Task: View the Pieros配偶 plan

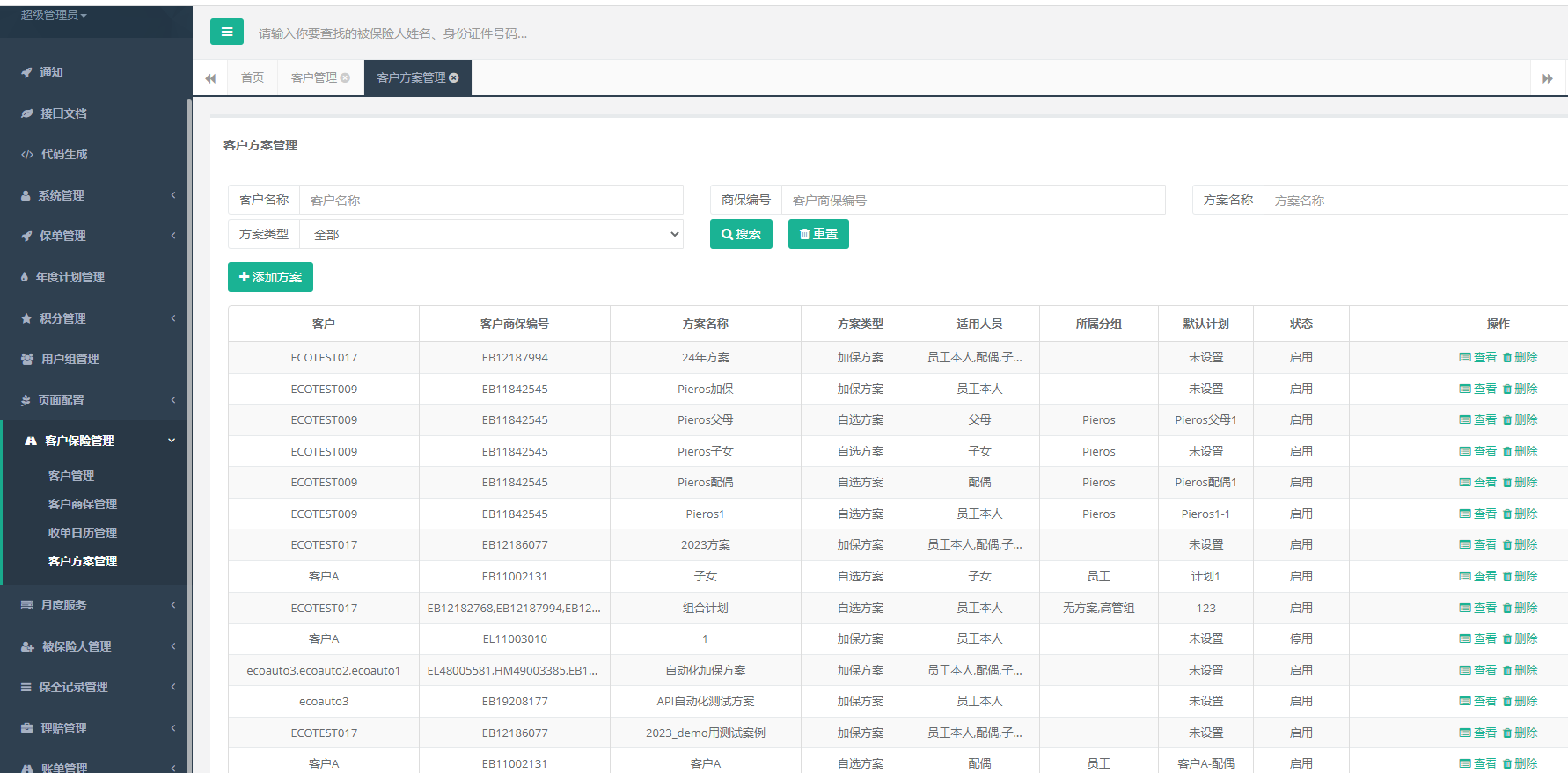Action: tap(1477, 482)
